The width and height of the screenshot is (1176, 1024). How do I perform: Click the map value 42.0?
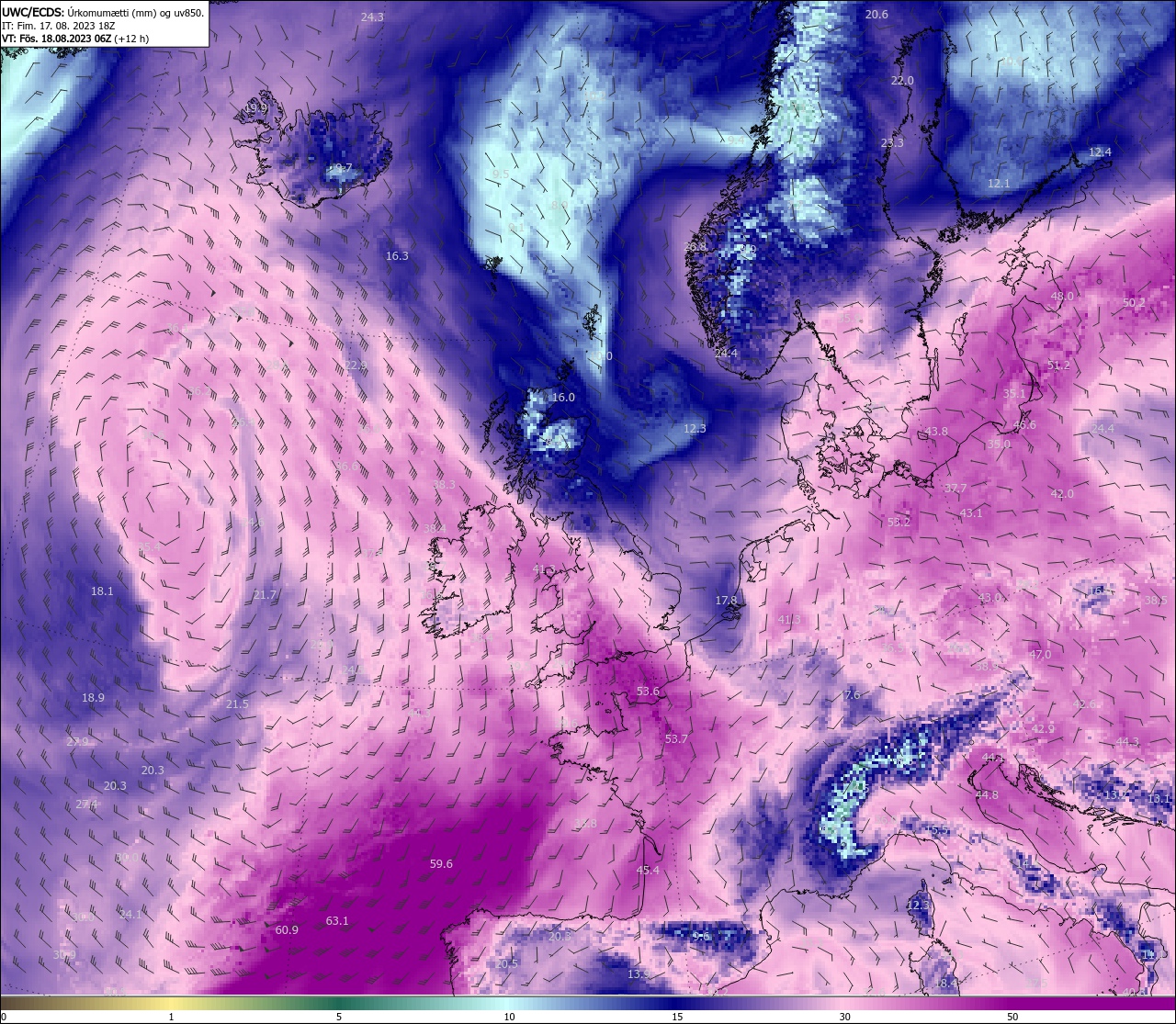click(x=1062, y=494)
